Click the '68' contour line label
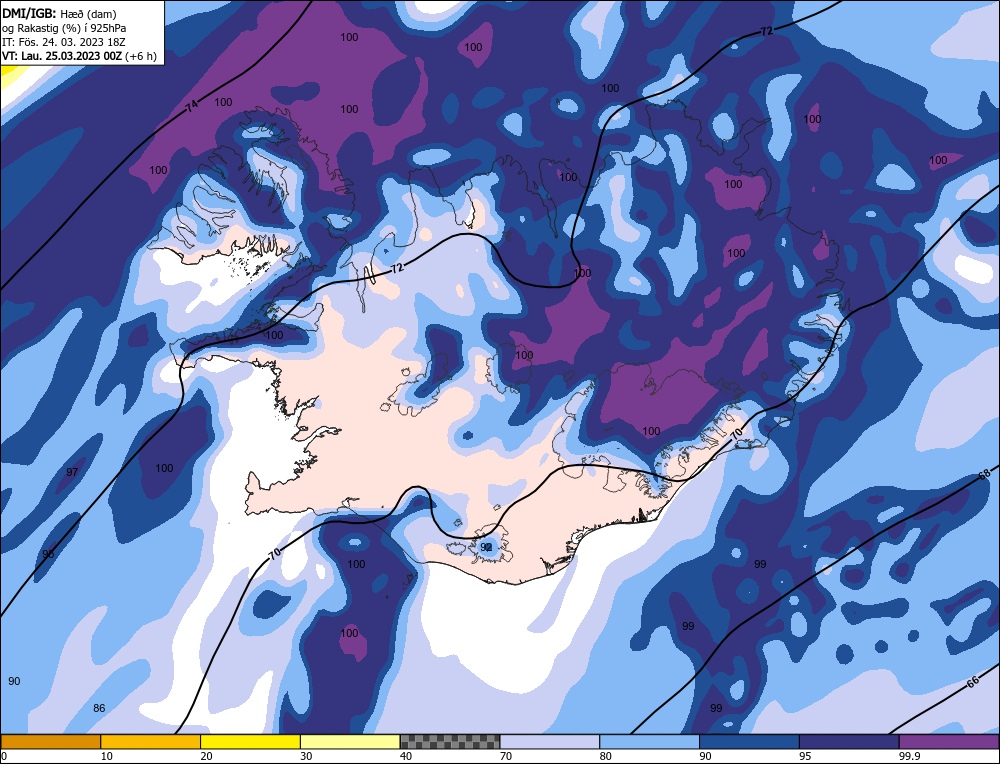The height and width of the screenshot is (764, 1000). 984,474
